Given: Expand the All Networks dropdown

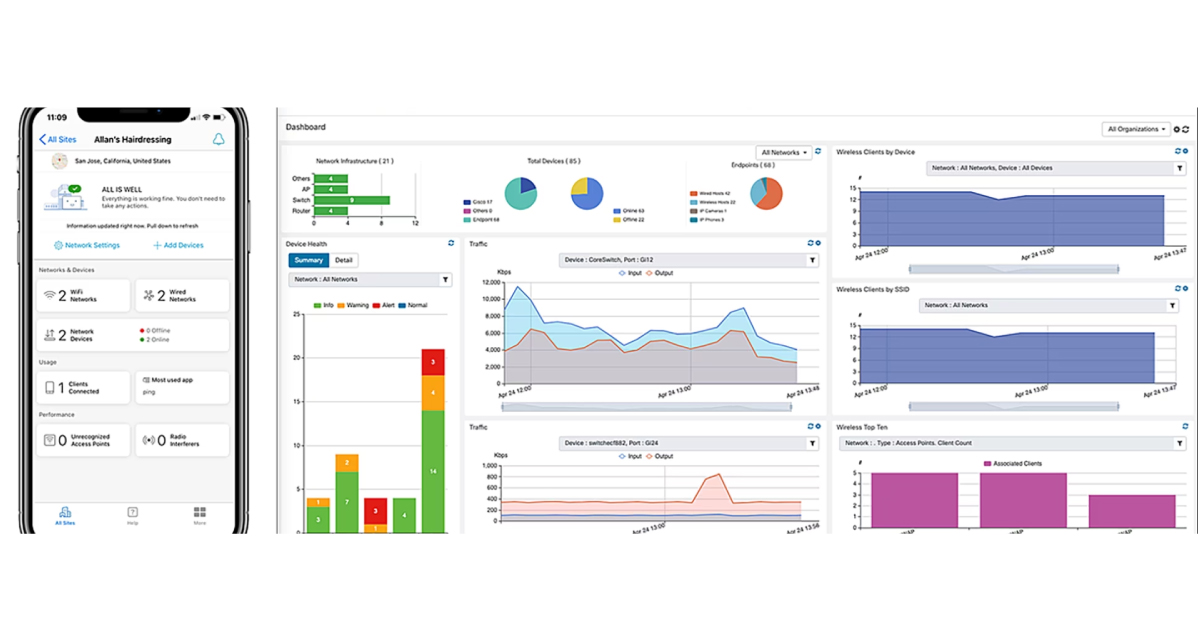Looking at the screenshot, I should click(x=783, y=152).
